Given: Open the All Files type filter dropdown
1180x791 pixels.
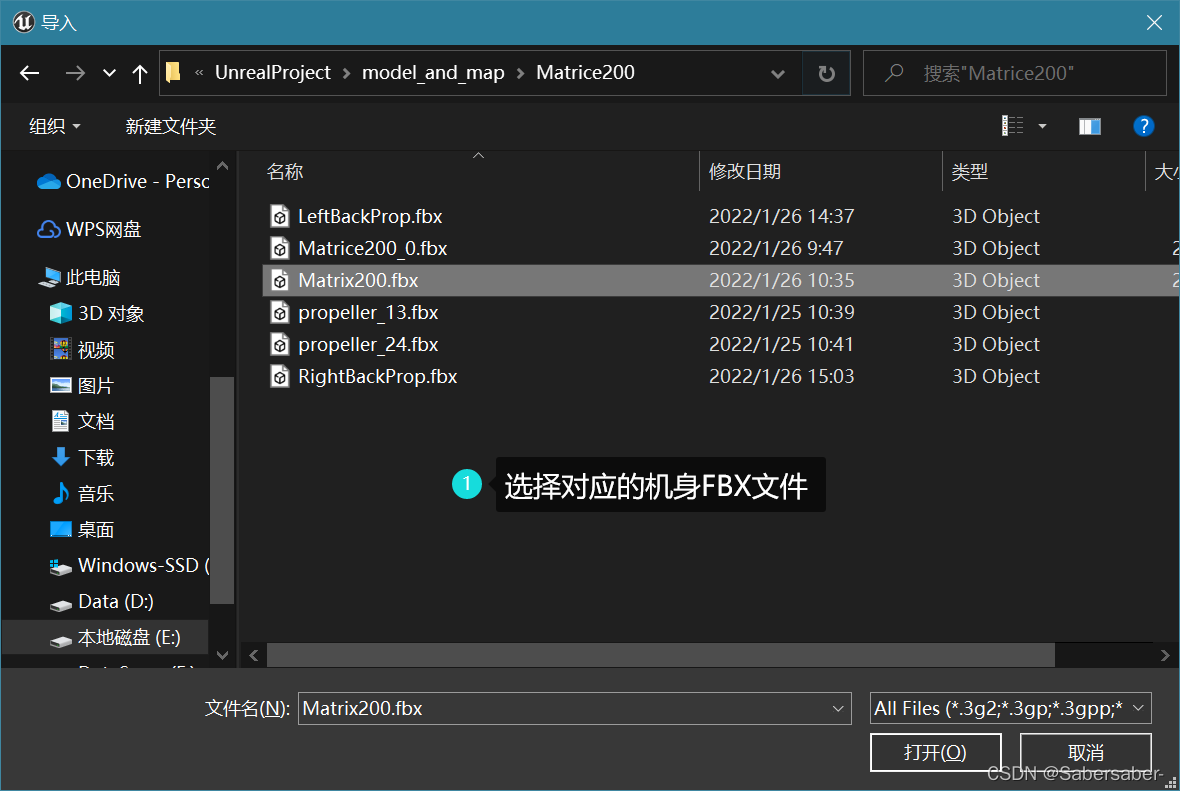Looking at the screenshot, I should pyautogui.click(x=1010, y=708).
